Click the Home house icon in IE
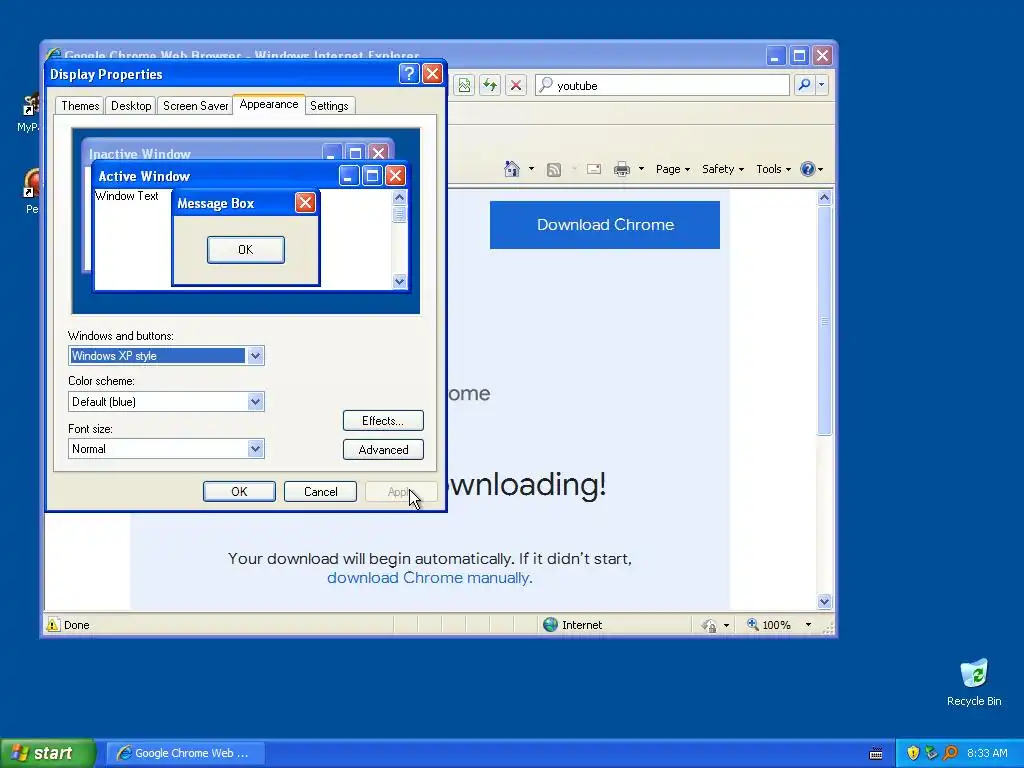This screenshot has height=768, width=1024. (512, 169)
